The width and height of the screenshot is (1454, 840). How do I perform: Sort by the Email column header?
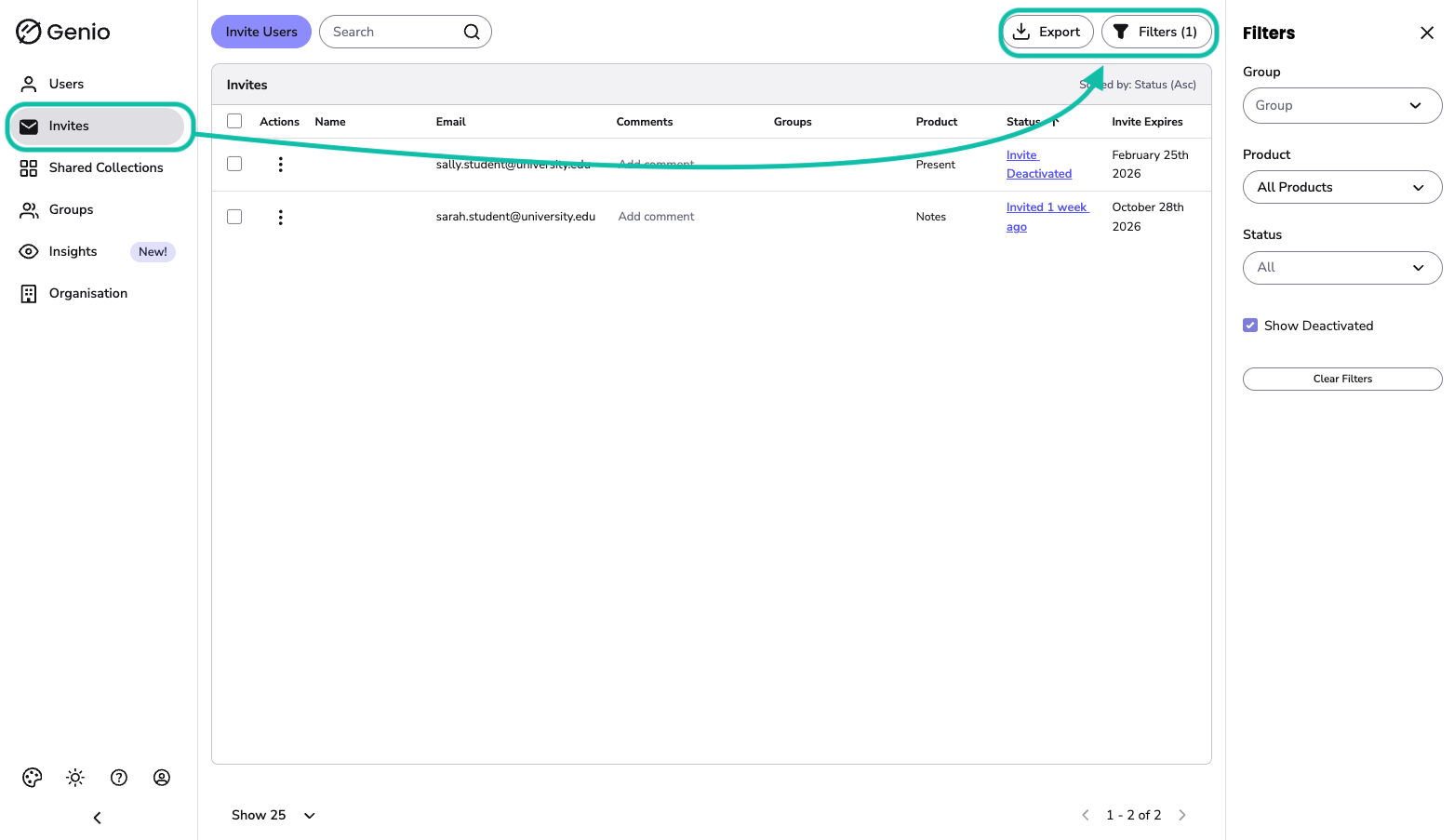(x=450, y=122)
